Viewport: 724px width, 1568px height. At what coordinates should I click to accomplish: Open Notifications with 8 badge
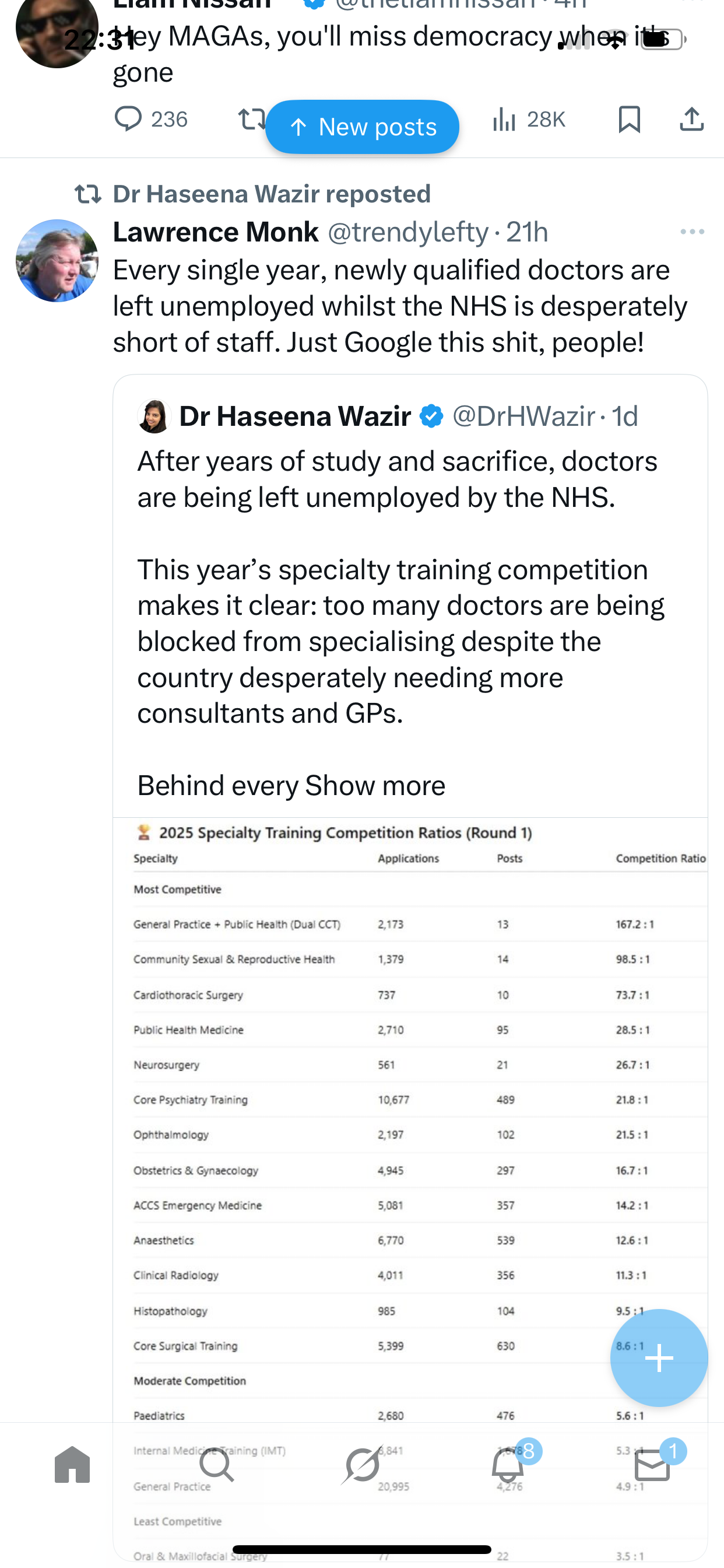coord(507,1465)
